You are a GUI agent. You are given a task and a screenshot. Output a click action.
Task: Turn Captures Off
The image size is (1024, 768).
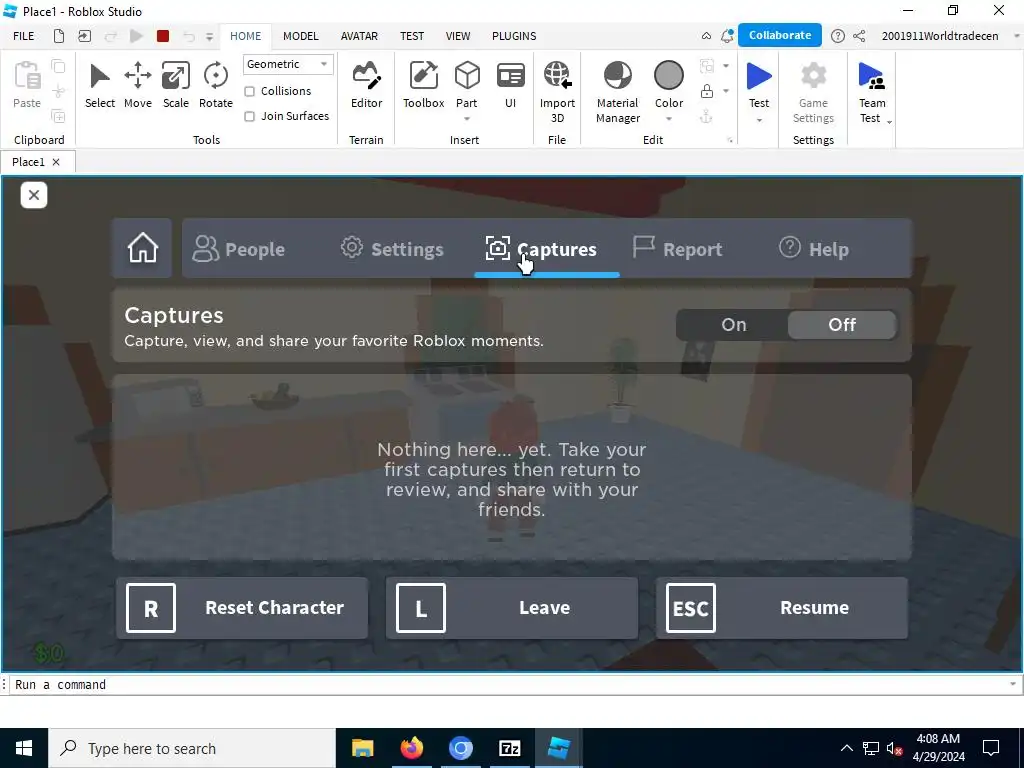click(842, 325)
